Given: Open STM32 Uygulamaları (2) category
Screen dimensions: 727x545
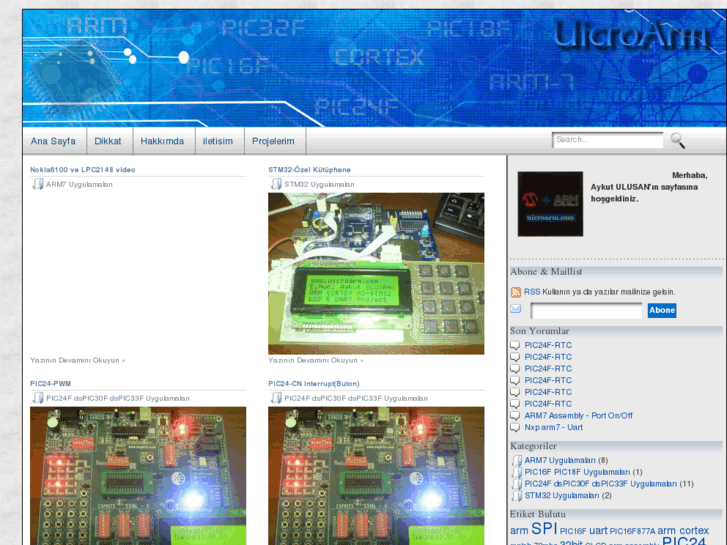Looking at the screenshot, I should (562, 495).
